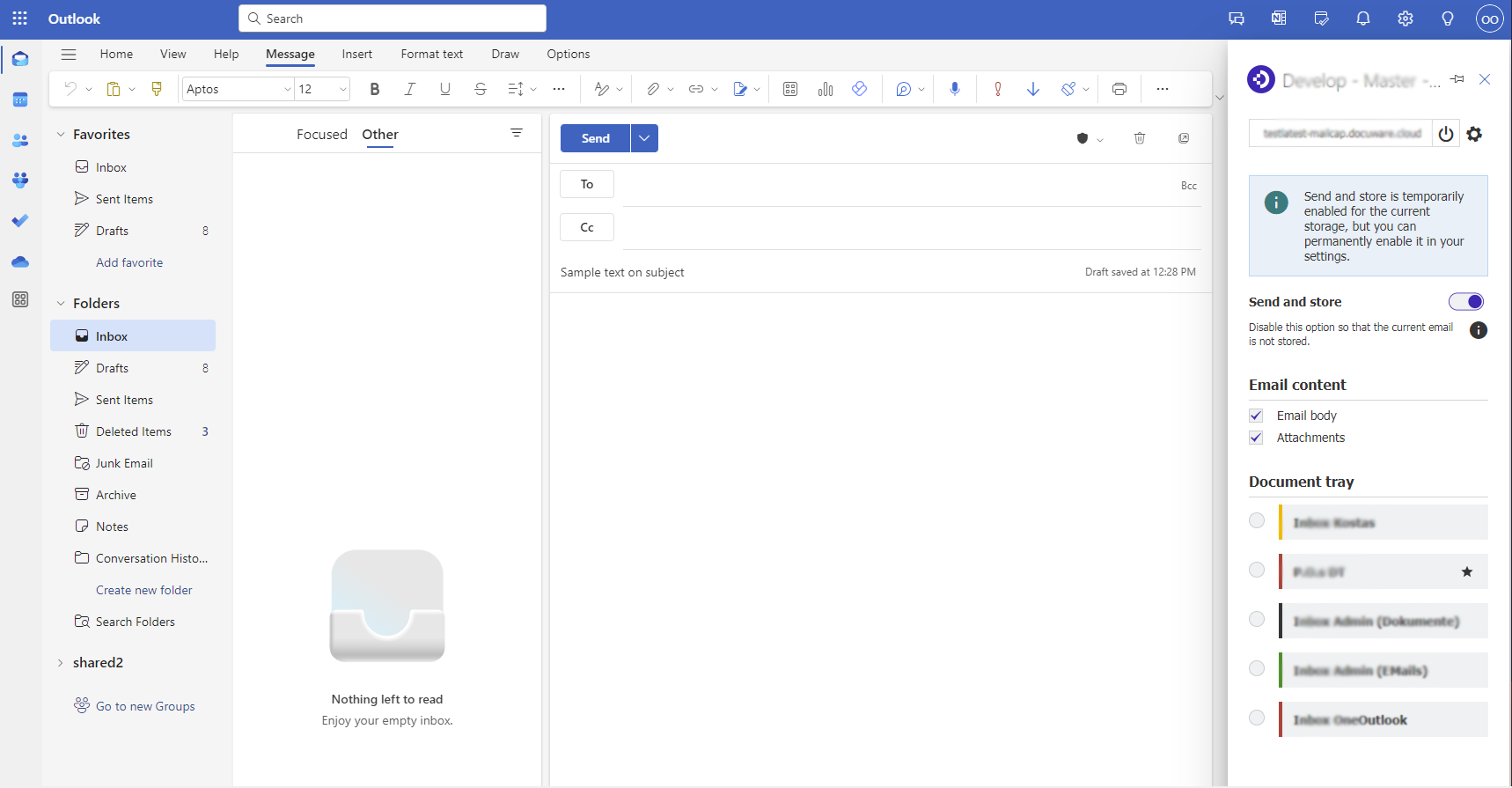This screenshot has height=788, width=1512.
Task: Toggle strikethrough text formatting
Action: pyautogui.click(x=480, y=89)
